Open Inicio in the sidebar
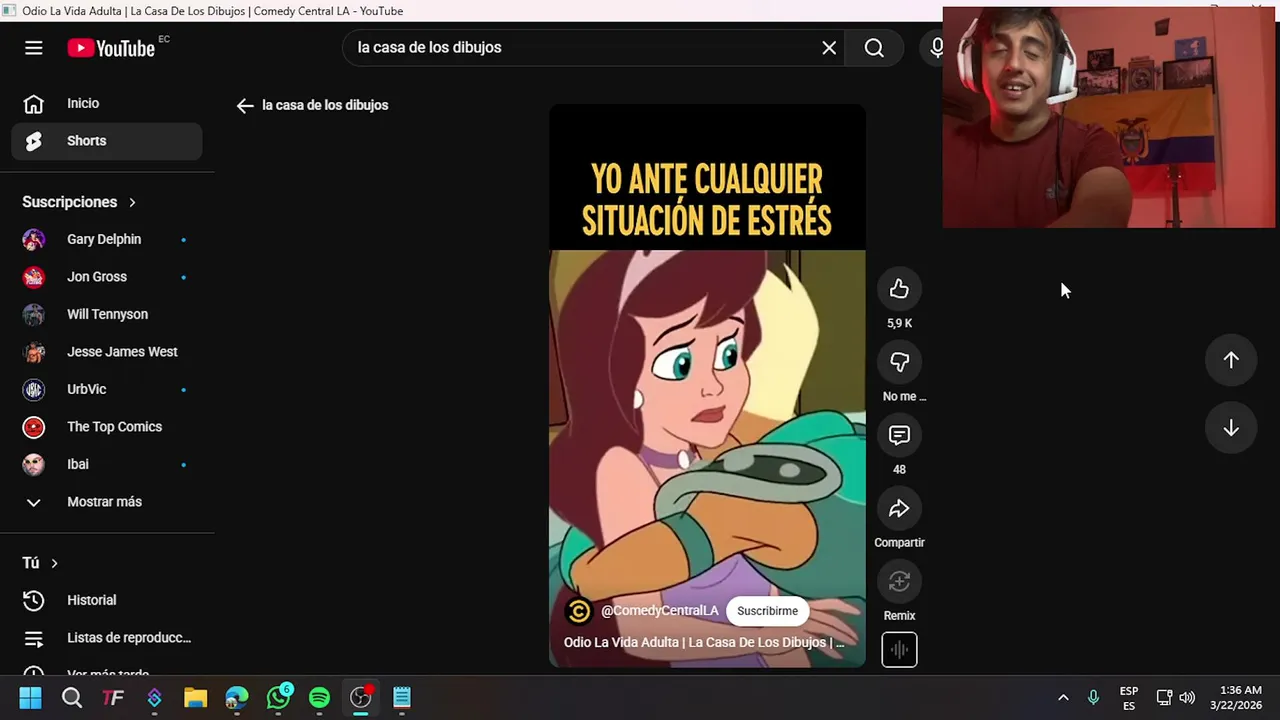The height and width of the screenshot is (720, 1280). coord(107,103)
